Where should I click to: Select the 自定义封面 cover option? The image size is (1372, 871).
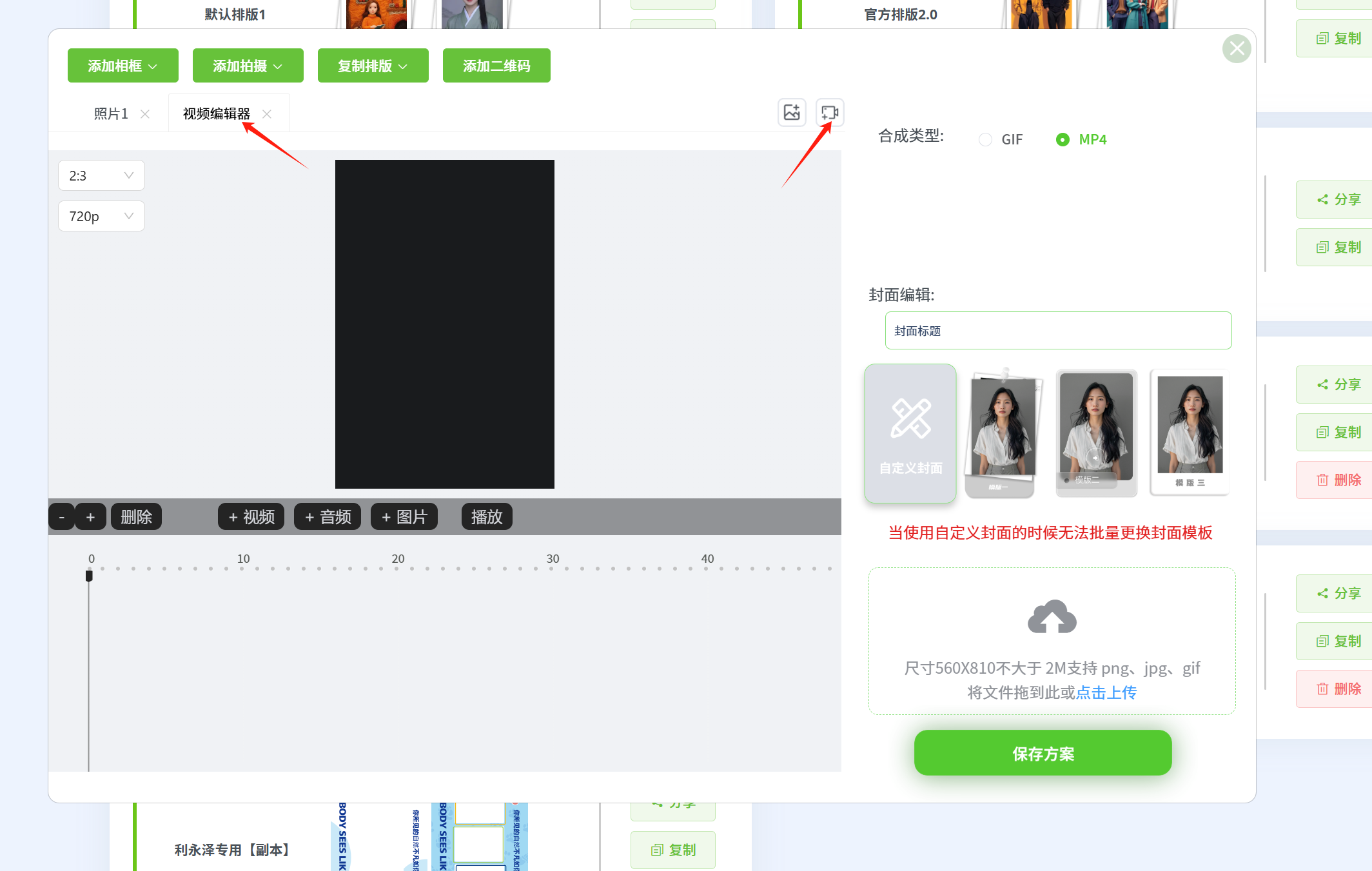[910, 433]
